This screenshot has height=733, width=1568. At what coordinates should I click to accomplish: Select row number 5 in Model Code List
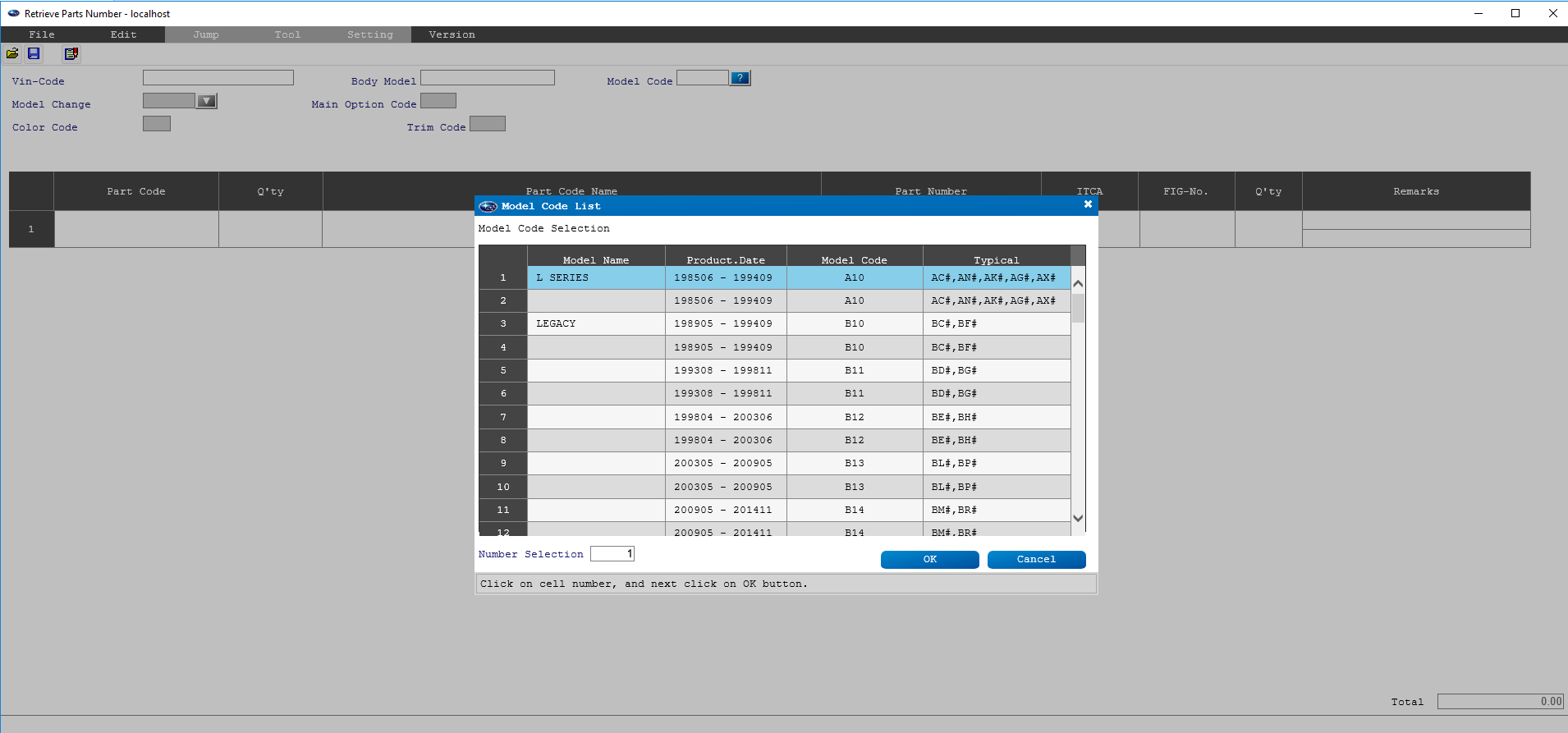[x=503, y=370]
